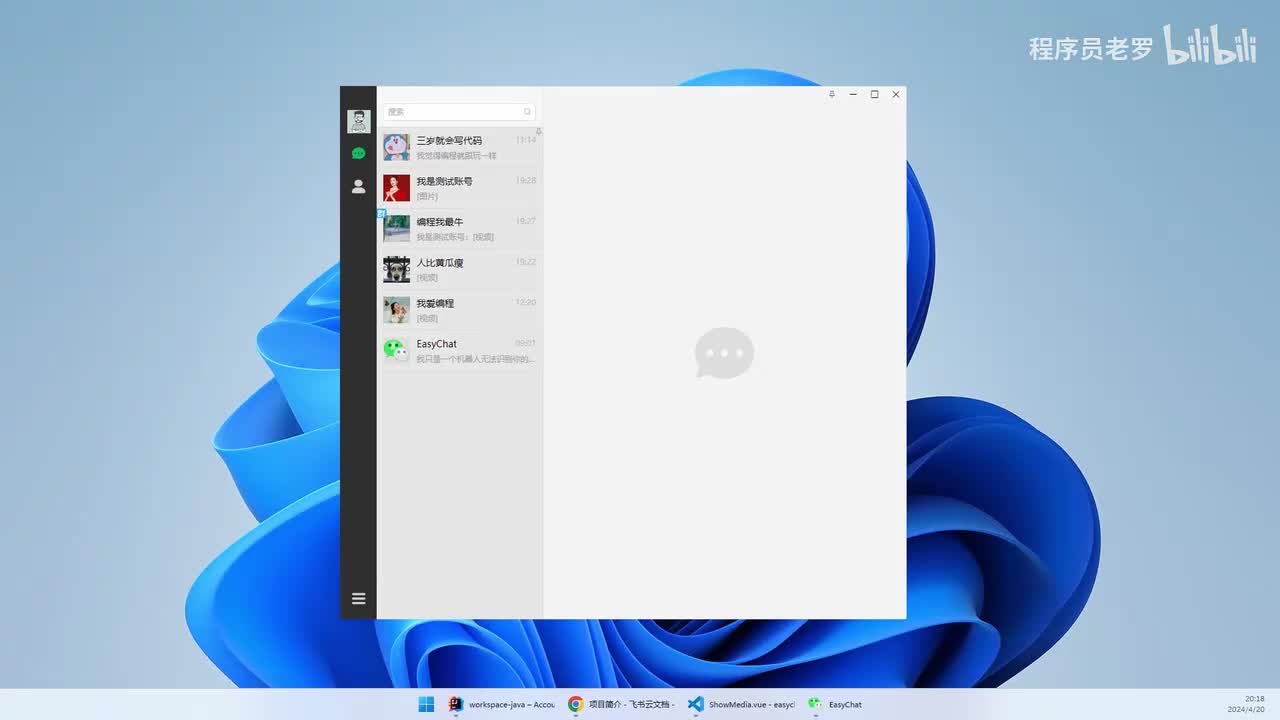Select the 我是测试账号 conversation
Viewport: 1280px width, 720px height.
(x=460, y=188)
